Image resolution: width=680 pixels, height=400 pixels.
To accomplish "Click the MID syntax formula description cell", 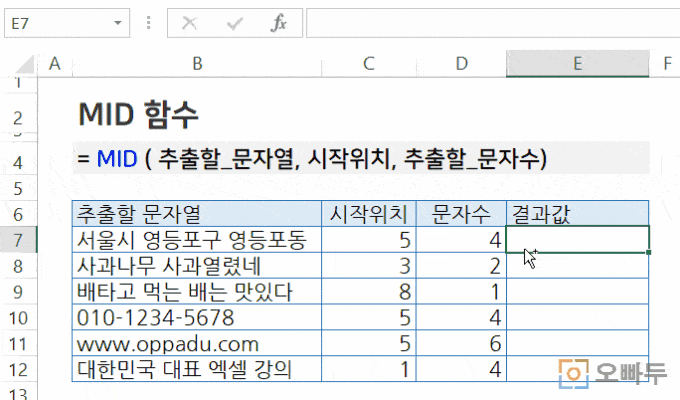I will coord(361,158).
